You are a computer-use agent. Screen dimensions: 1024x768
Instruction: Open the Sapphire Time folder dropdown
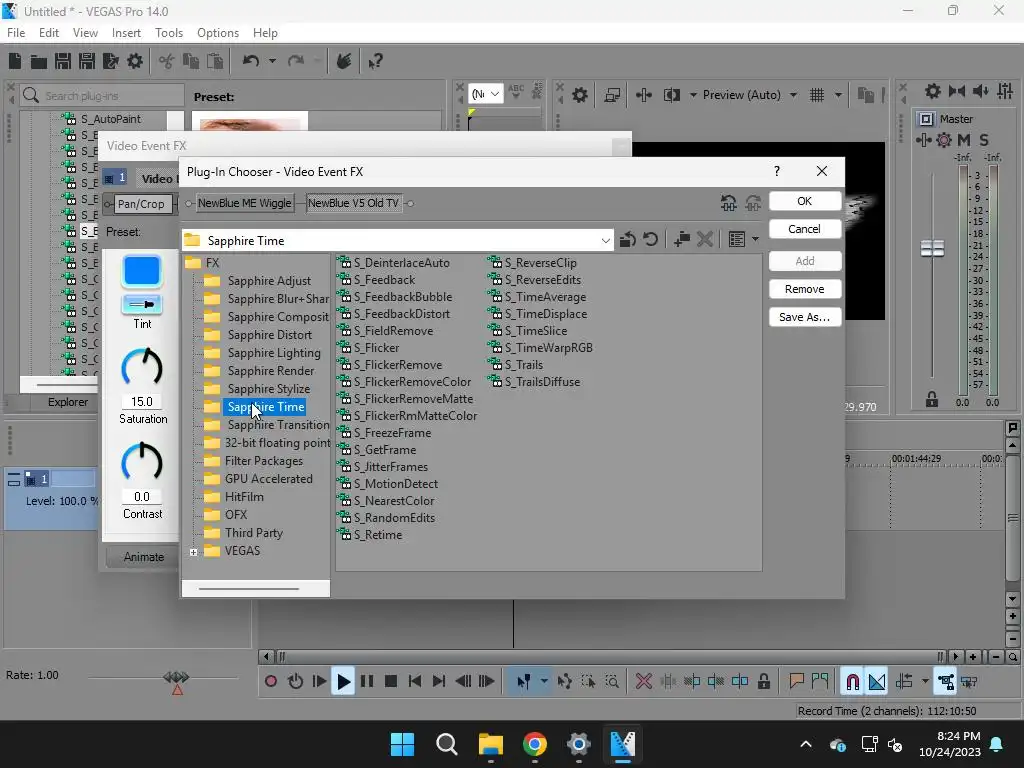605,240
